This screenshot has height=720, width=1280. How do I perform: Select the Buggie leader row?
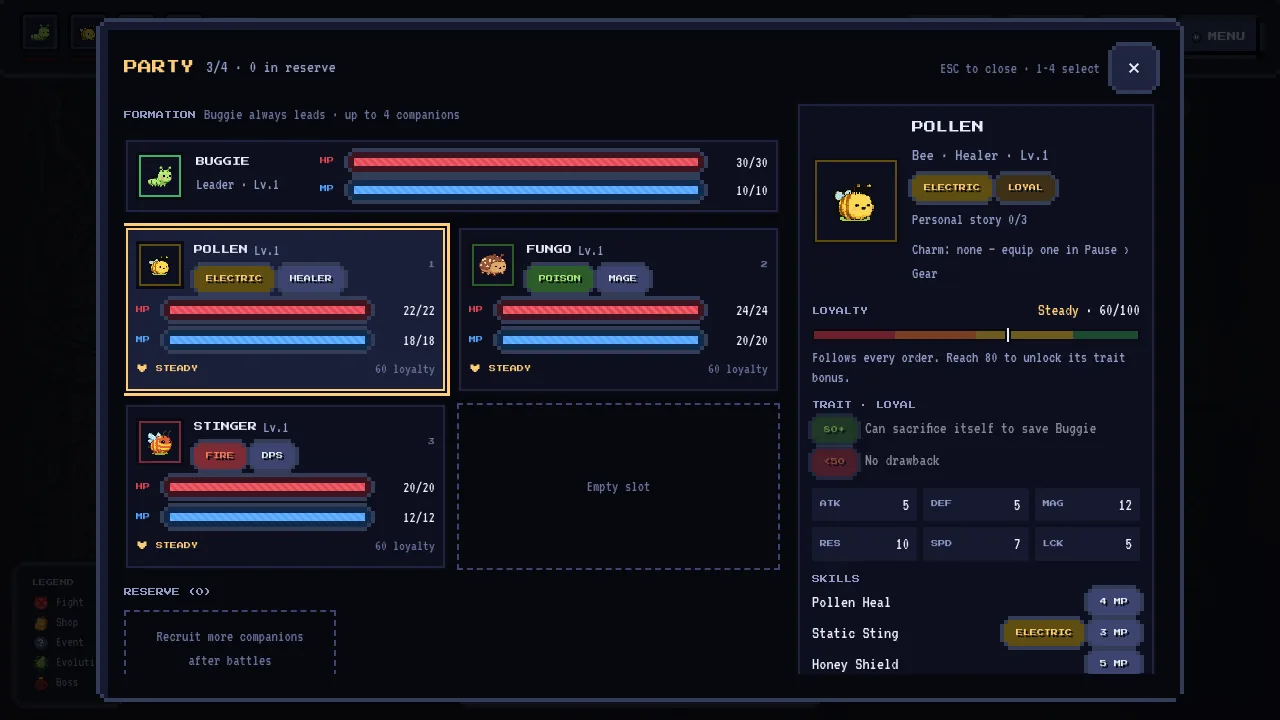452,176
